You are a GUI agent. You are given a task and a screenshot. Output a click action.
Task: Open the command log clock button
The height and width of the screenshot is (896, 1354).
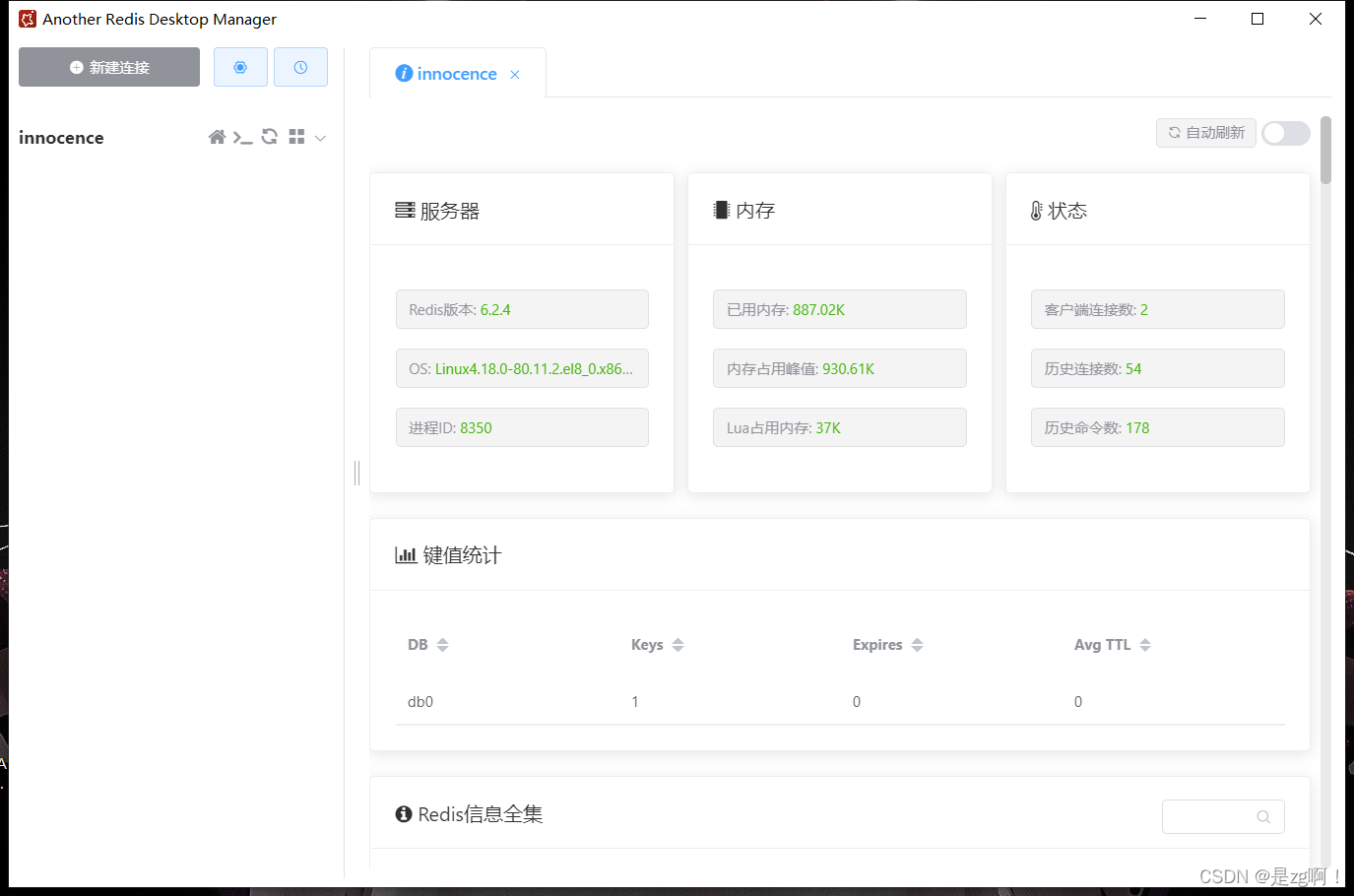click(x=300, y=67)
